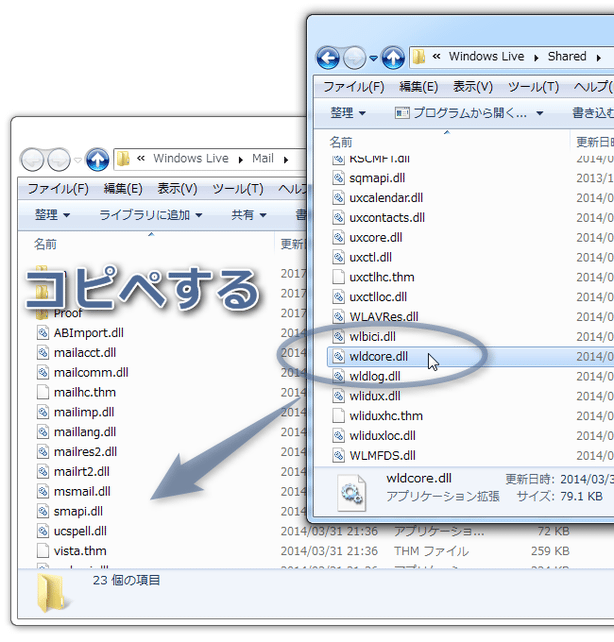The height and width of the screenshot is (642, 614).
Task: Click Forward button in Shared window
Action: [354, 58]
